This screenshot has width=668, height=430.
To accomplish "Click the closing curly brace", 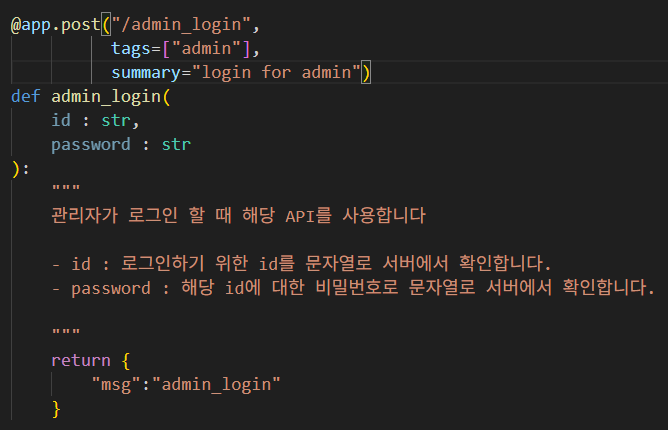I will coord(56,409).
